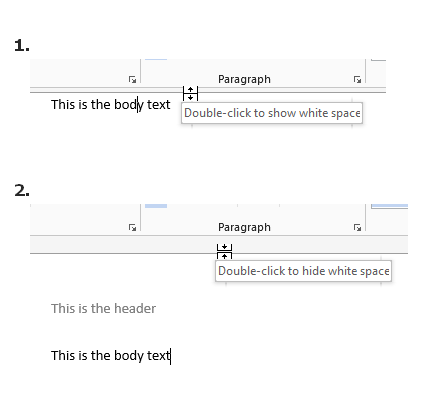Click Font group dialog launcher in step 2
This screenshot has width=438, height=419.
(x=132, y=228)
